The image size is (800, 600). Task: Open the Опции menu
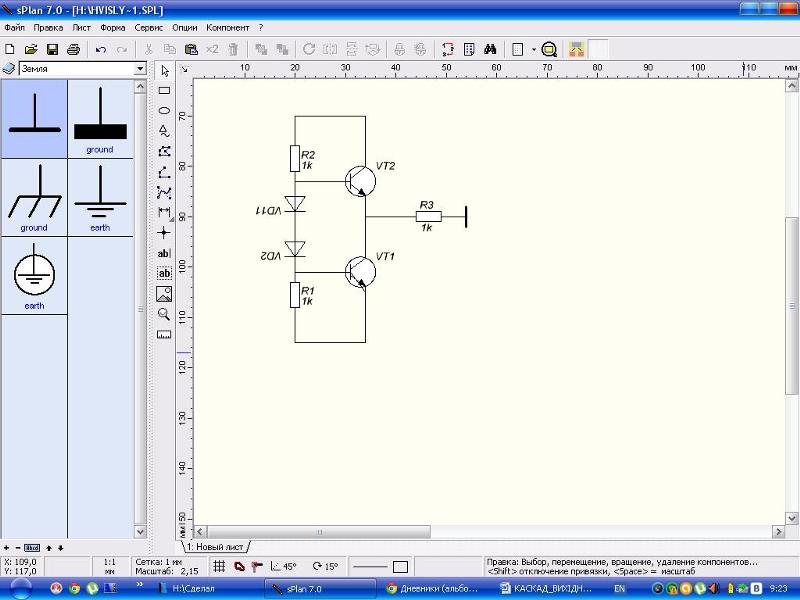185,28
